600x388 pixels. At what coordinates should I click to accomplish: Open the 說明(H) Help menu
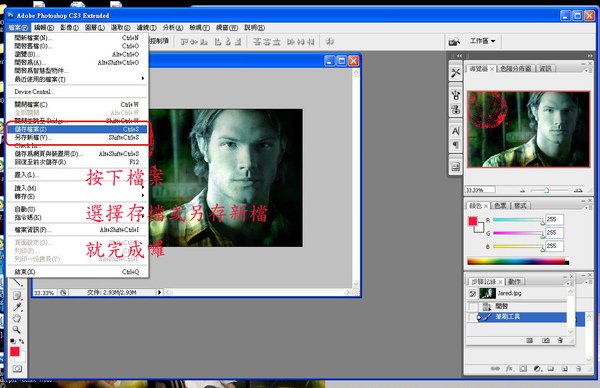(254, 28)
